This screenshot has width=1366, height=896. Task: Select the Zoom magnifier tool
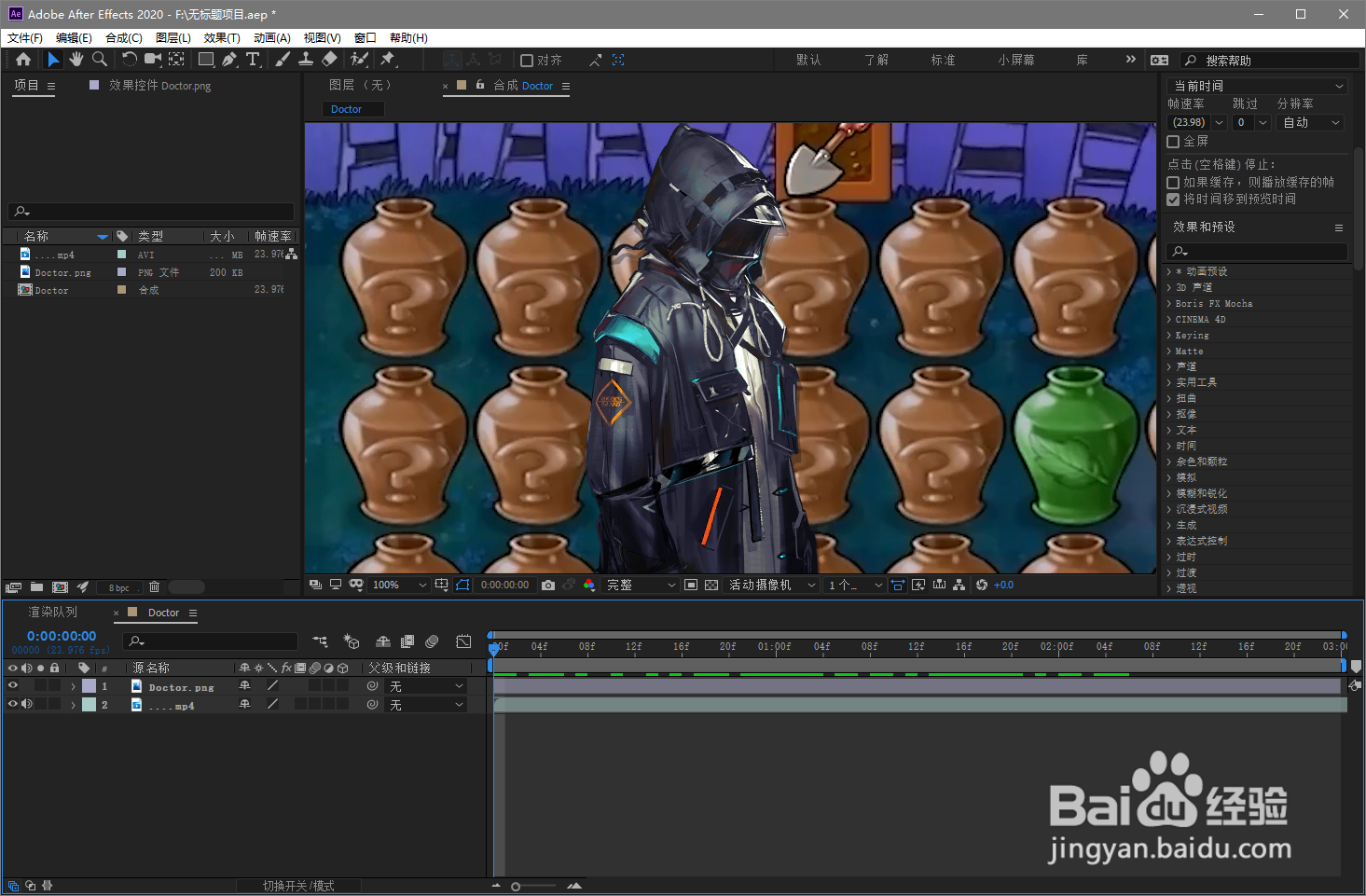click(100, 60)
